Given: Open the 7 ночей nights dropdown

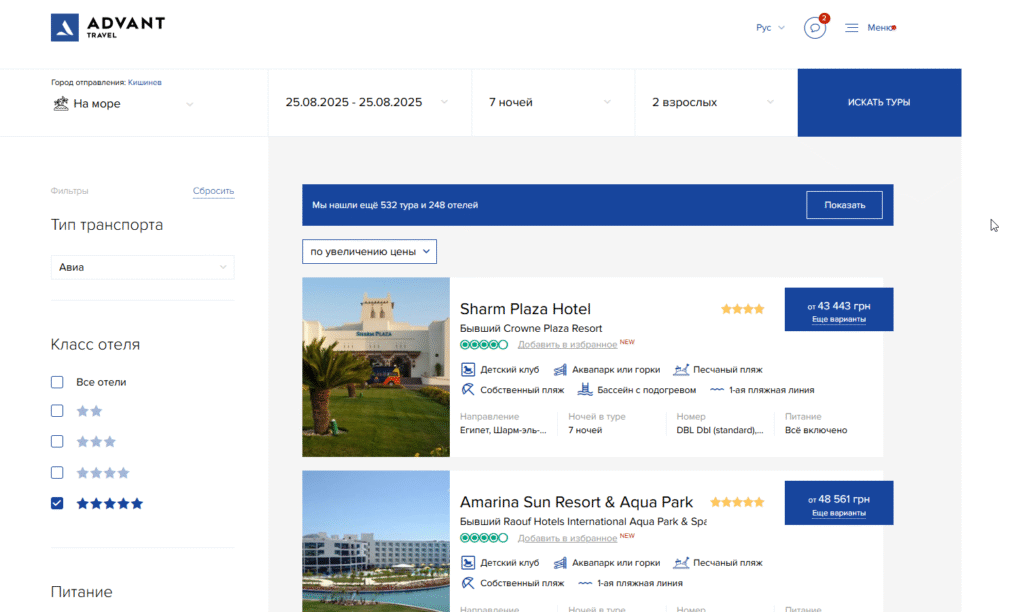Looking at the screenshot, I should (x=552, y=103).
